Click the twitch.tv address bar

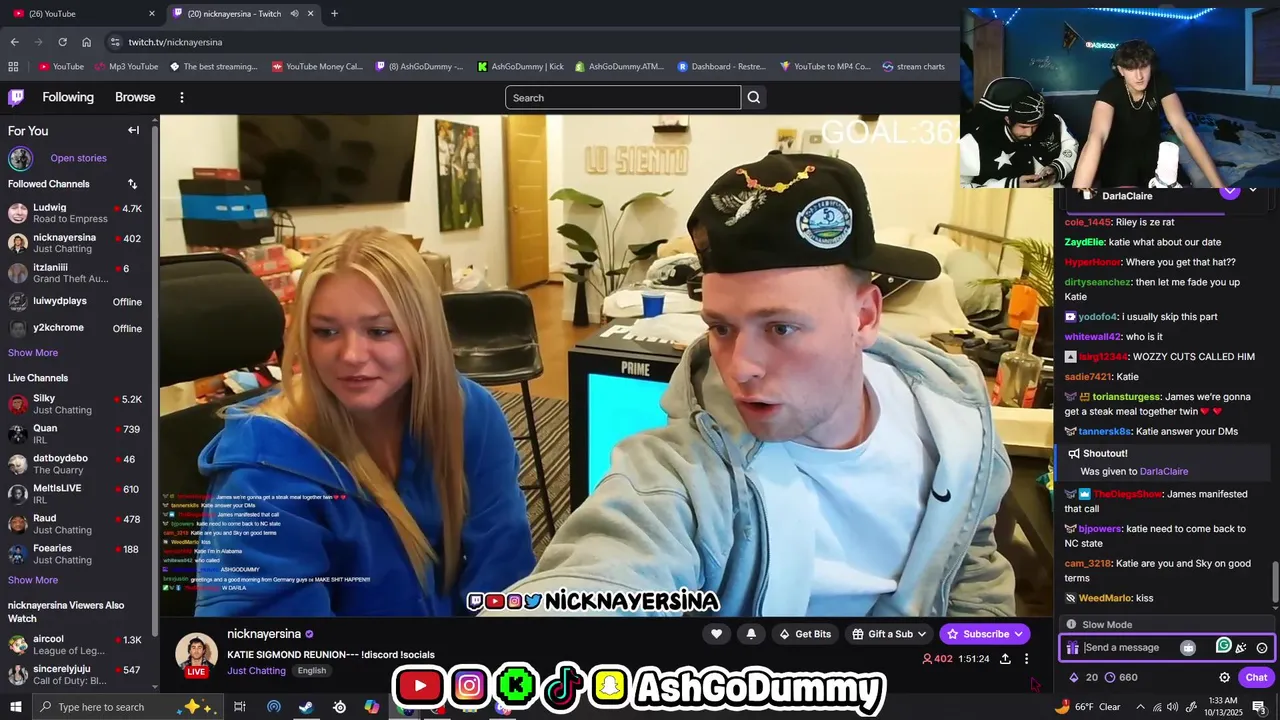[530, 42]
